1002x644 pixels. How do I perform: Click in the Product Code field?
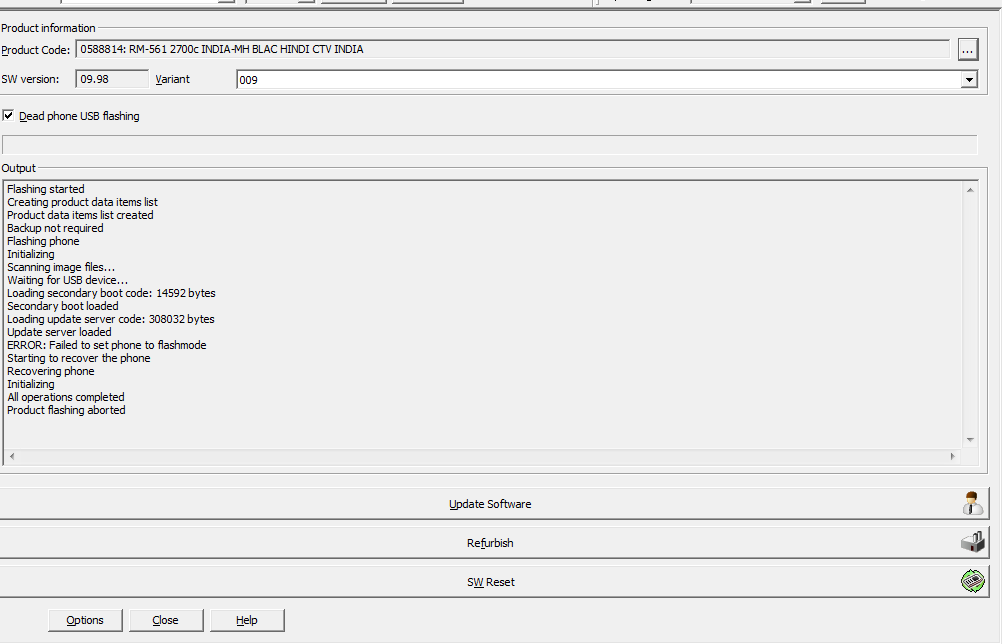[x=513, y=49]
